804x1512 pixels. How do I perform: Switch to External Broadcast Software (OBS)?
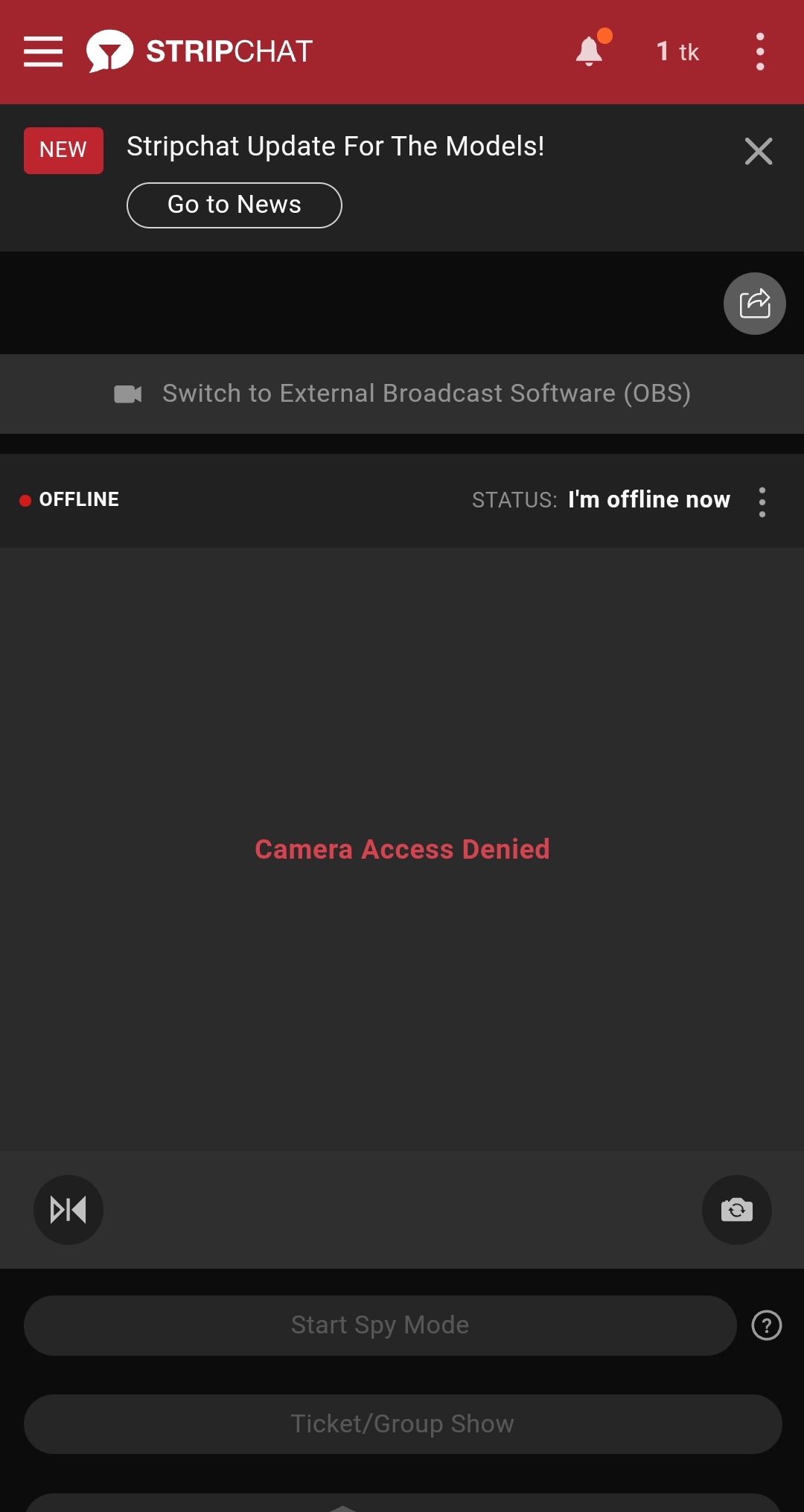tap(426, 394)
